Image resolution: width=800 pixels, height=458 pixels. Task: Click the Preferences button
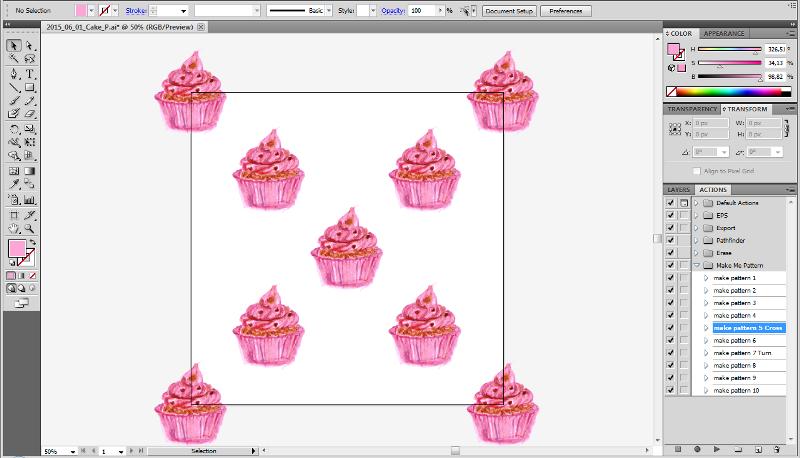566,11
